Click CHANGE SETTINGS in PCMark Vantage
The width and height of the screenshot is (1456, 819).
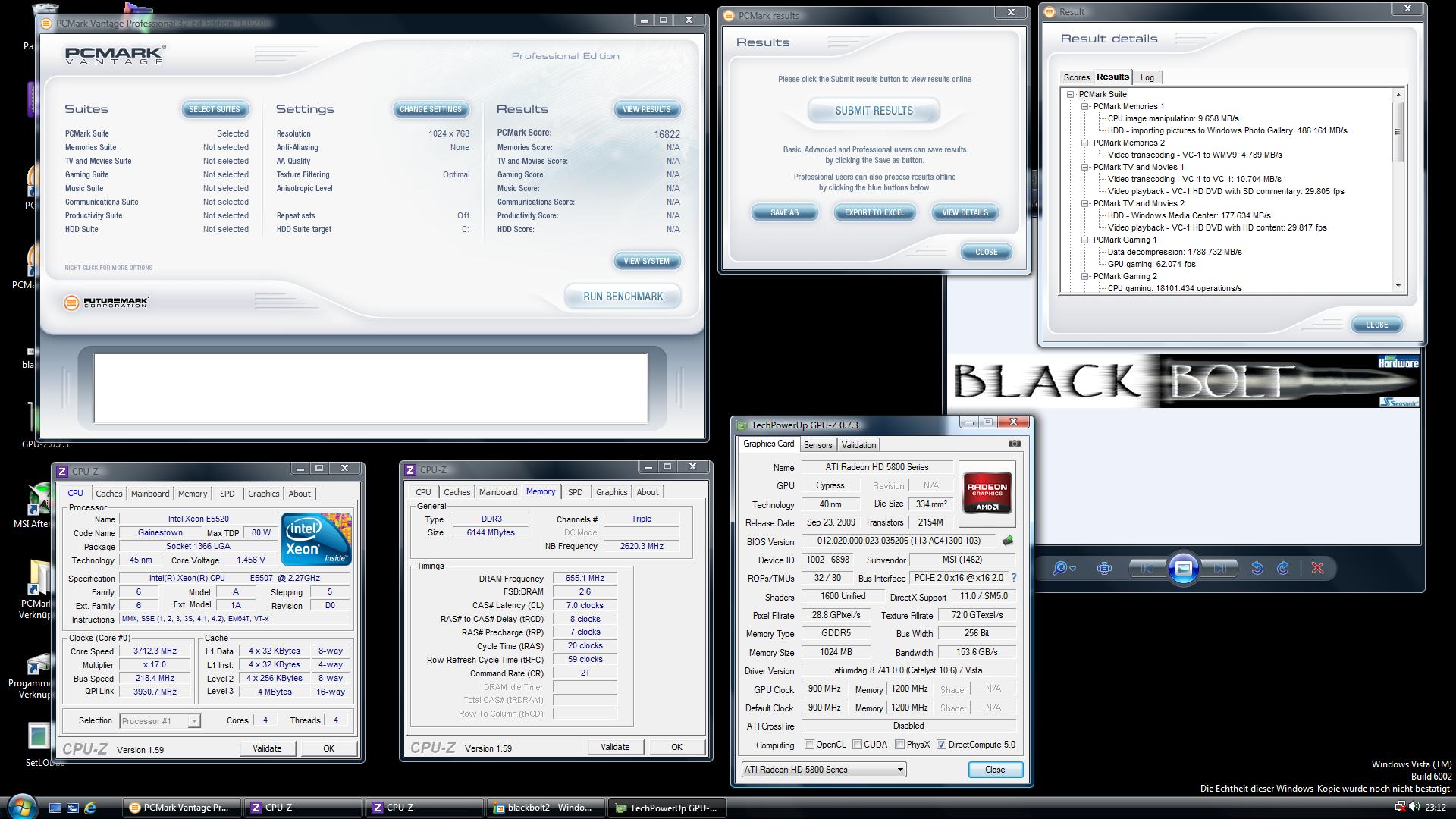430,109
